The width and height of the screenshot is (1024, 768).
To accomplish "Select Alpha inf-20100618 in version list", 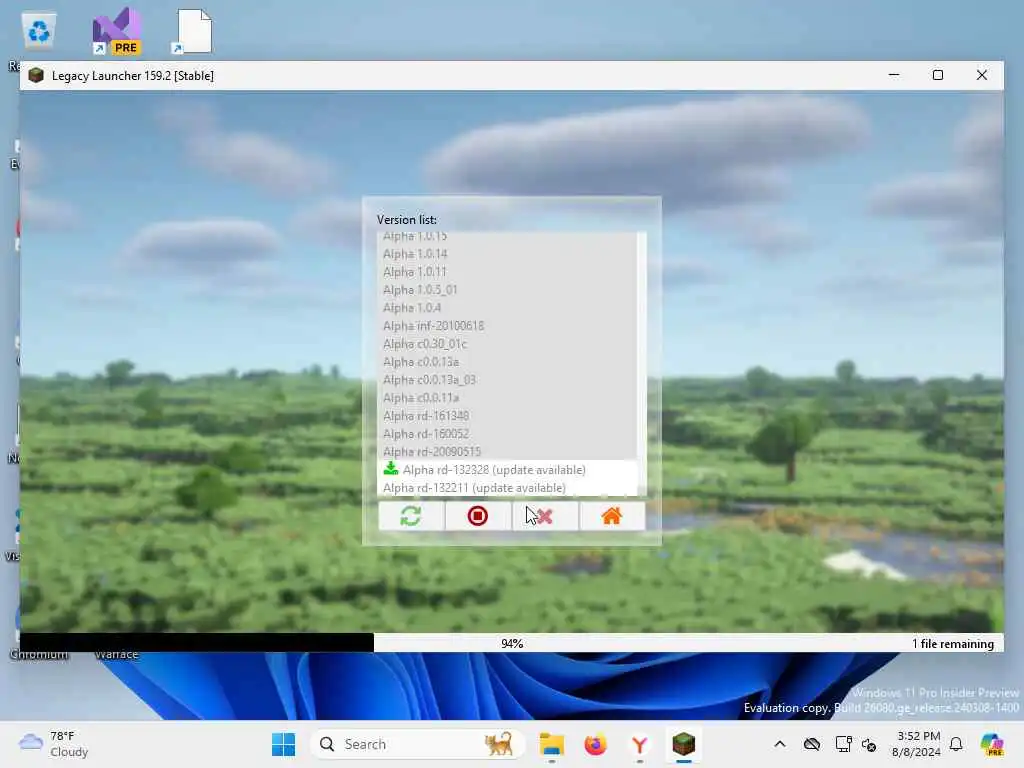I will [507, 326].
